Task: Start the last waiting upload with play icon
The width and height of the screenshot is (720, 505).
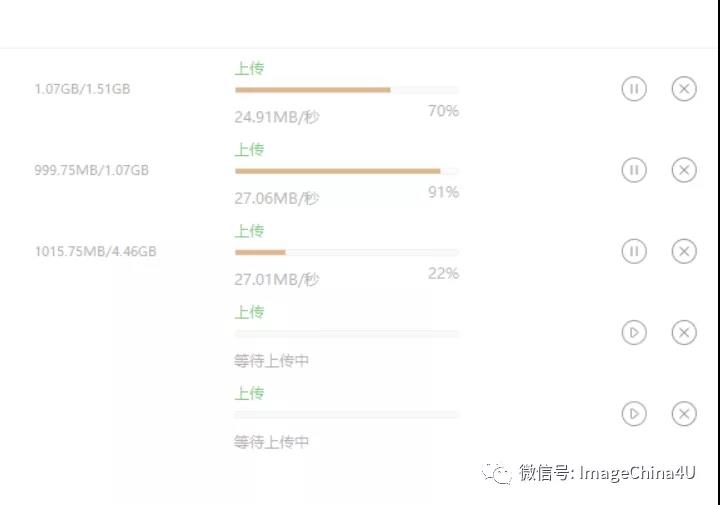Action: point(634,414)
